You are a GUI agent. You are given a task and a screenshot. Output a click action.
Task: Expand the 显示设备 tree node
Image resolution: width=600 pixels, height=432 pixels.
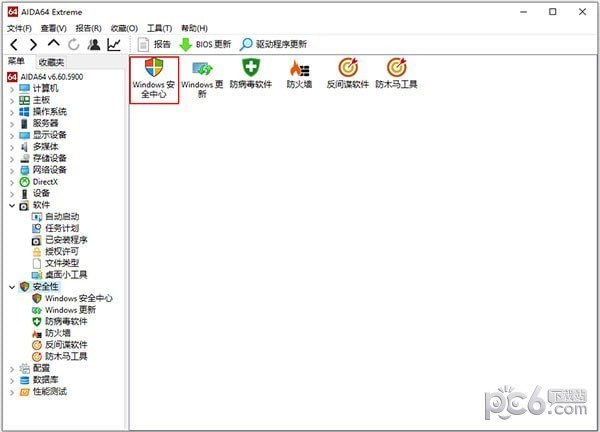pyautogui.click(x=12, y=136)
